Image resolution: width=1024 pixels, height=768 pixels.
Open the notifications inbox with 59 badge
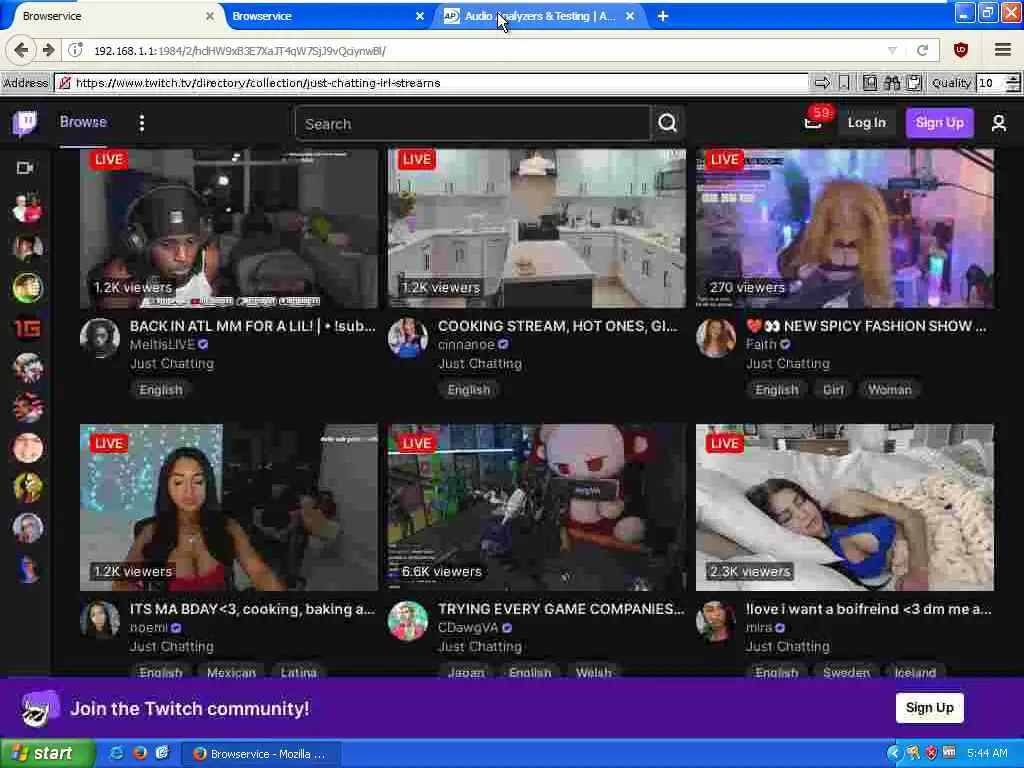814,122
